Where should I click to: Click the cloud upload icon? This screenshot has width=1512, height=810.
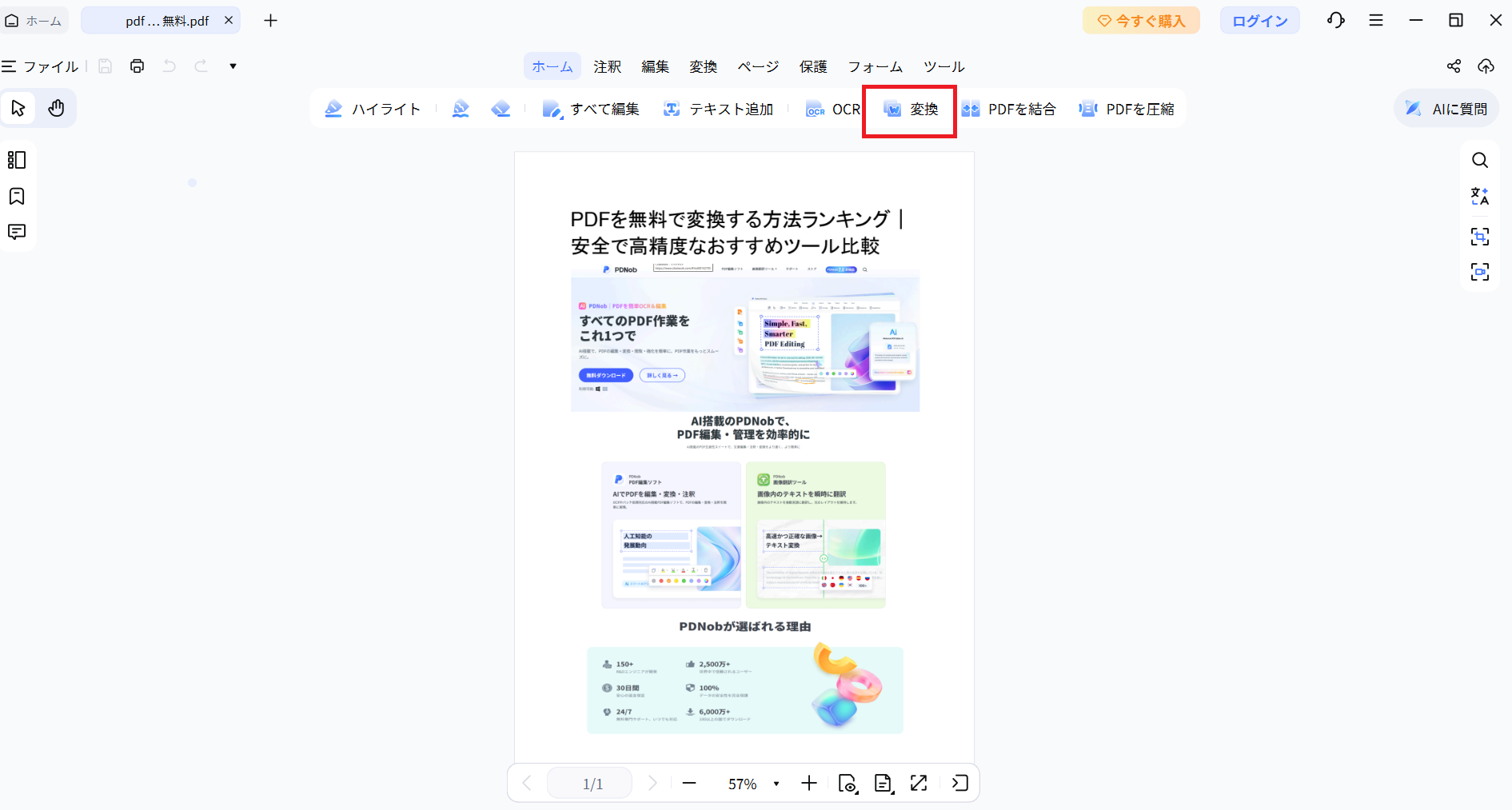[x=1486, y=66]
